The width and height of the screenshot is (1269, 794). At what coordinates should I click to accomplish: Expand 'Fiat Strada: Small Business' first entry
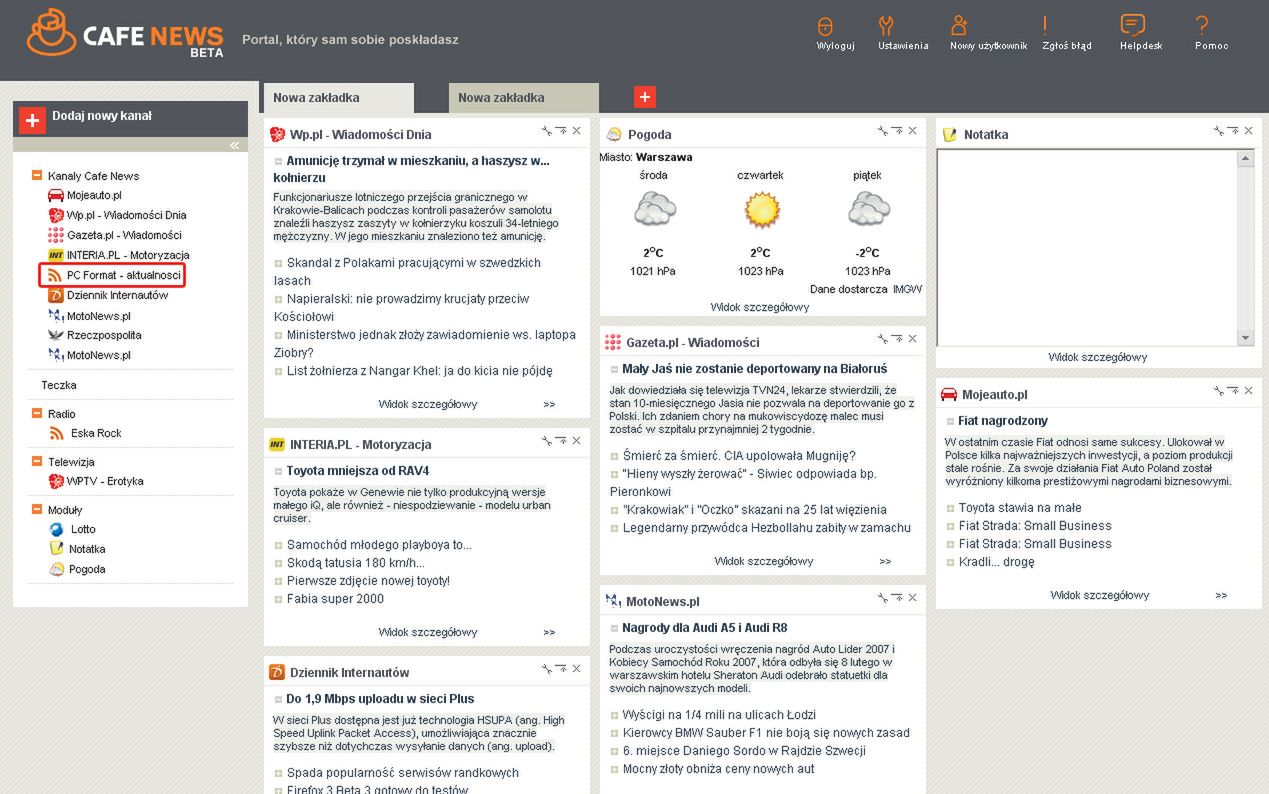click(951, 526)
